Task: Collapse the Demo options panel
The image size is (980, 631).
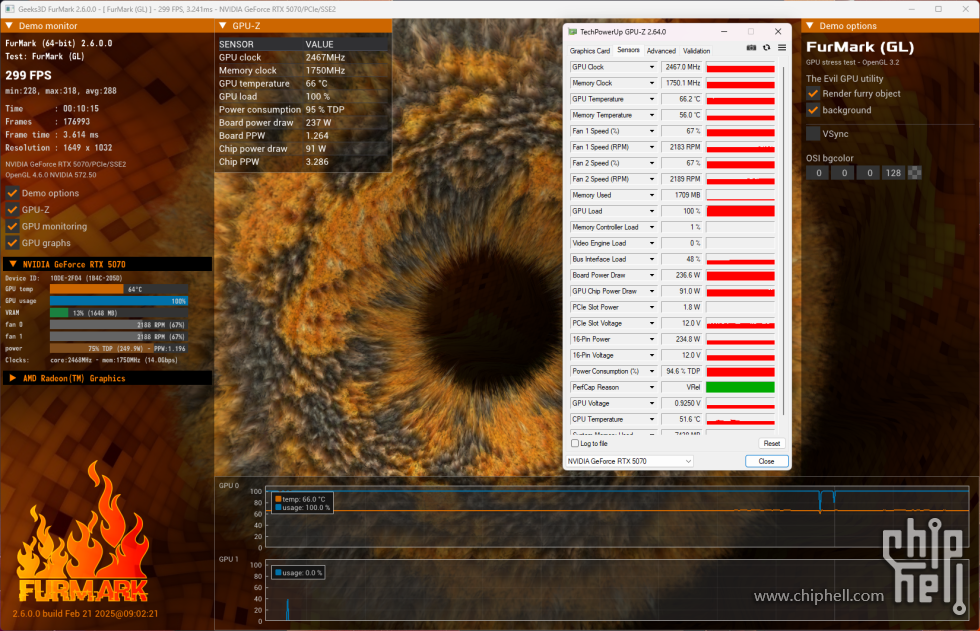Action: (x=810, y=26)
